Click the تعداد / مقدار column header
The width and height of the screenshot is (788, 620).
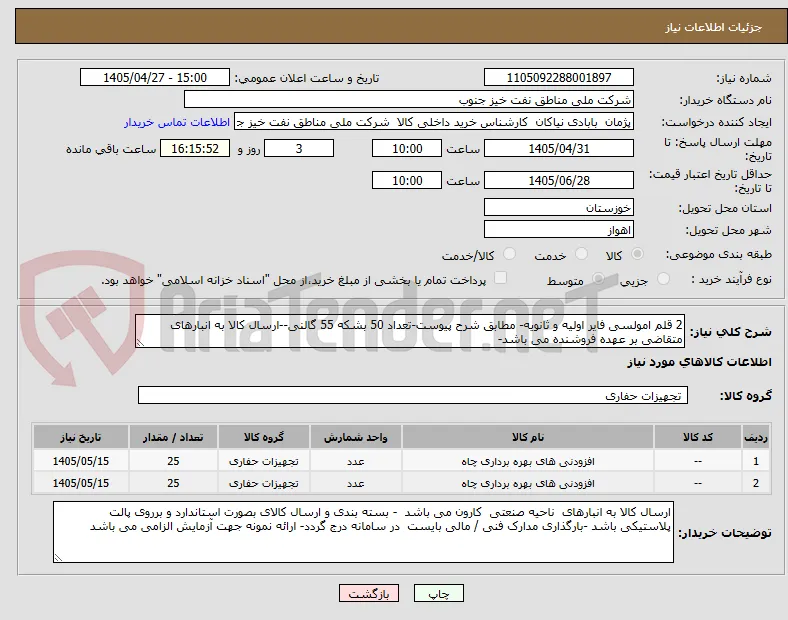173,437
